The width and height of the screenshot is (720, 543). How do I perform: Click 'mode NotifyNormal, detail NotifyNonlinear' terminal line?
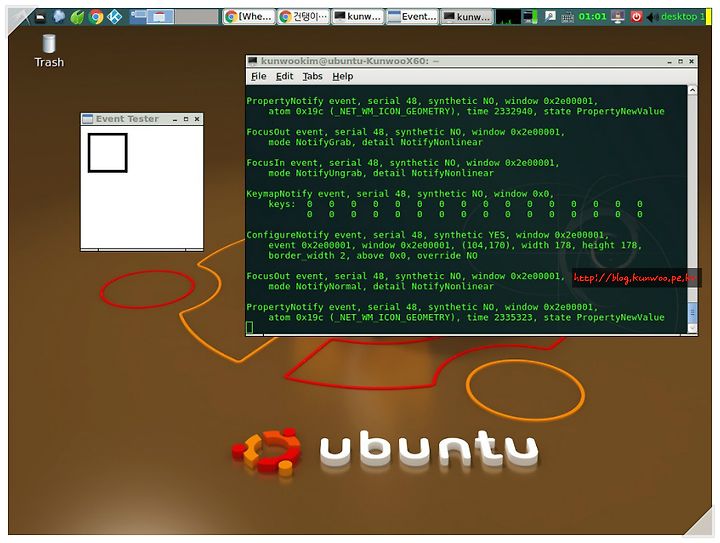pyautogui.click(x=381, y=286)
